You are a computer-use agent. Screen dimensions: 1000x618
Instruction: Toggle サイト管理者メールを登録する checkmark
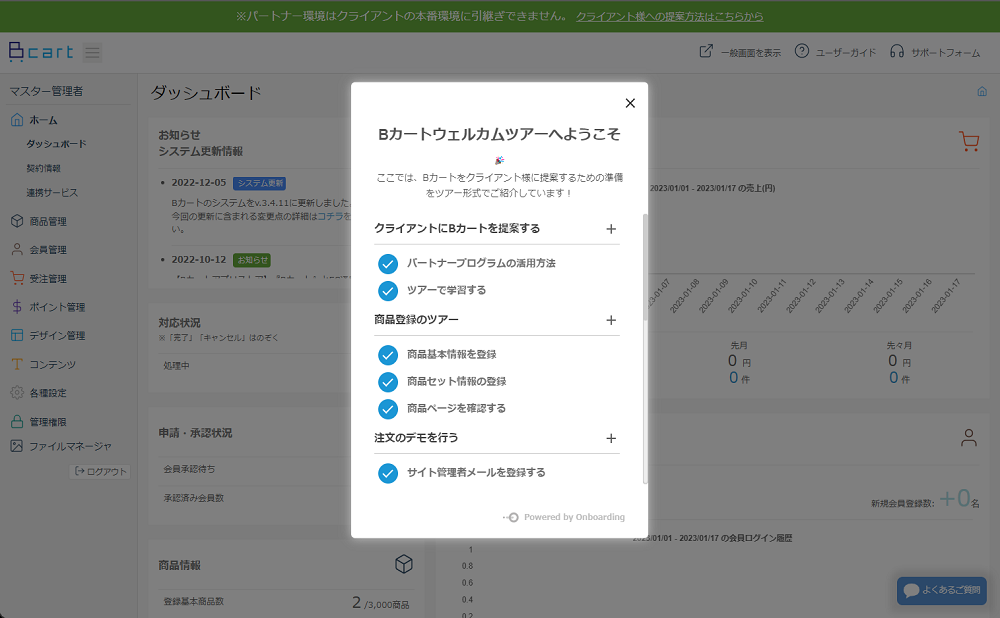(388, 473)
